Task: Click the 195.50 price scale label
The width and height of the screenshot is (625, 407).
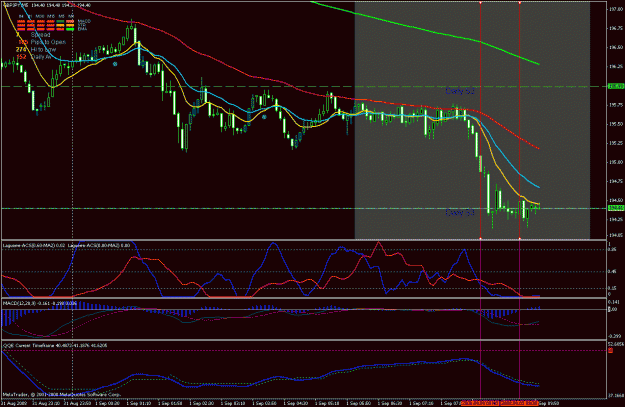Action: [x=616, y=124]
